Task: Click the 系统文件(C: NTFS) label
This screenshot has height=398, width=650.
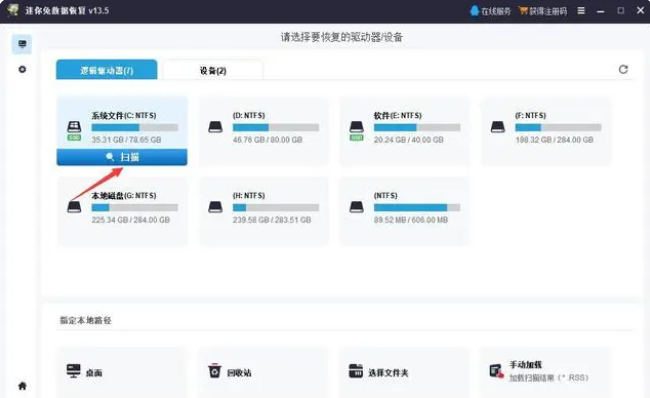Action: [124, 115]
